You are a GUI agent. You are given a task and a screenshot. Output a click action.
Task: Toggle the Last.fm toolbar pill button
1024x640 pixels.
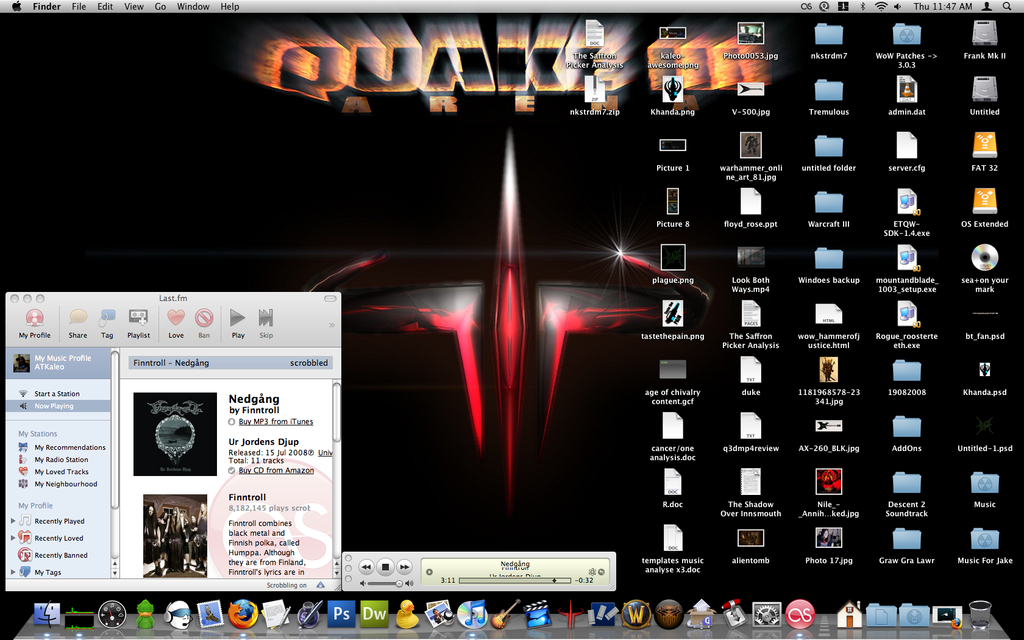[x=330, y=298]
